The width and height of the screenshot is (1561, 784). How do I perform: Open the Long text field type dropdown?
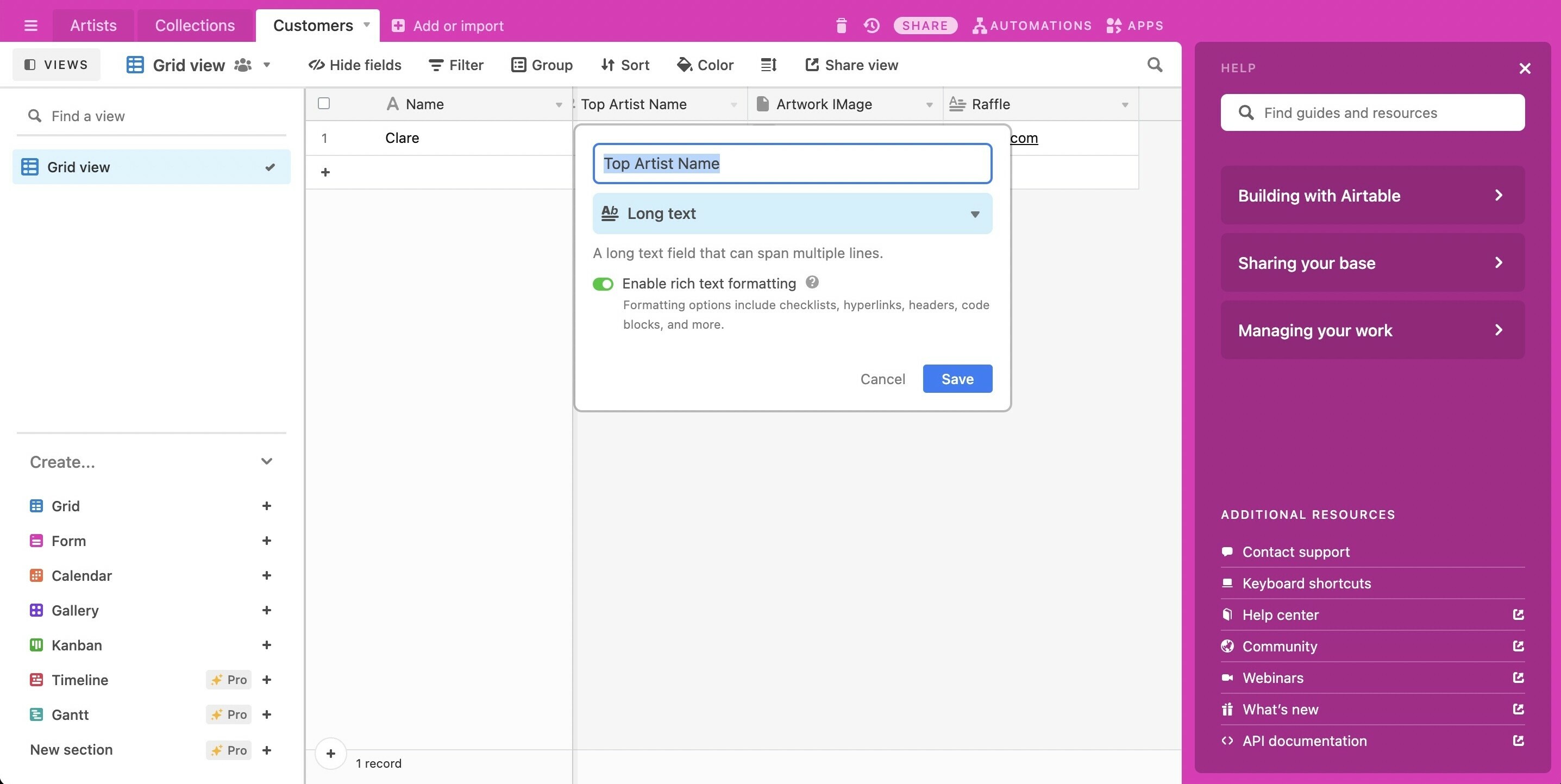tap(792, 214)
